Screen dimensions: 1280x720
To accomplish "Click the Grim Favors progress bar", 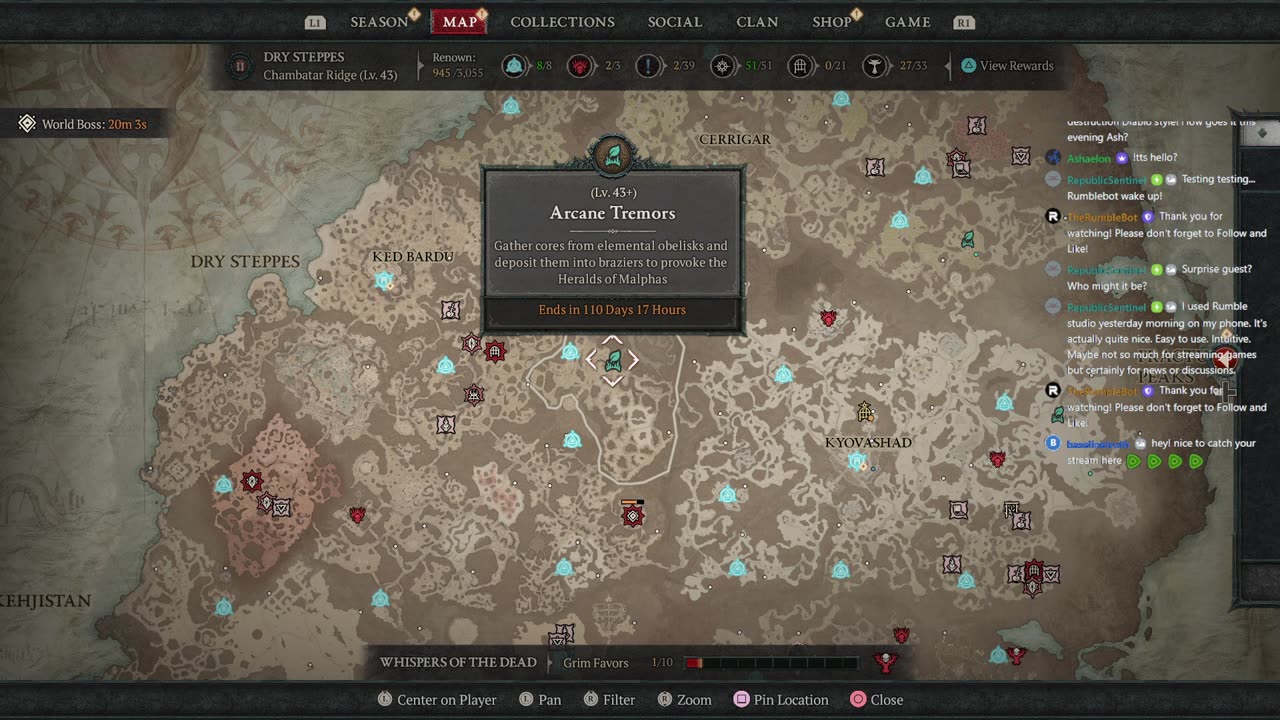I will tap(771, 663).
